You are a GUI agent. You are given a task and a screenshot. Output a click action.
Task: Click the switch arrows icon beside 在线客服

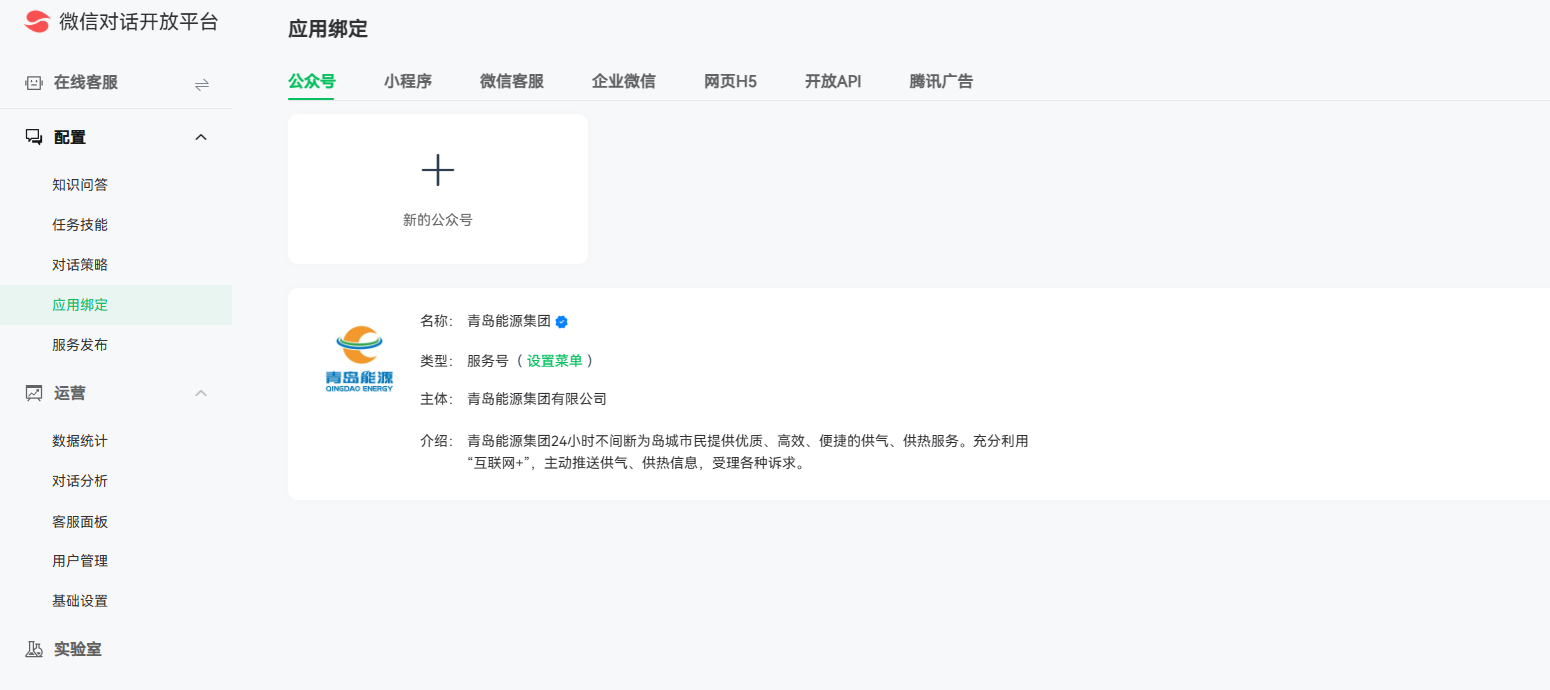(x=202, y=84)
